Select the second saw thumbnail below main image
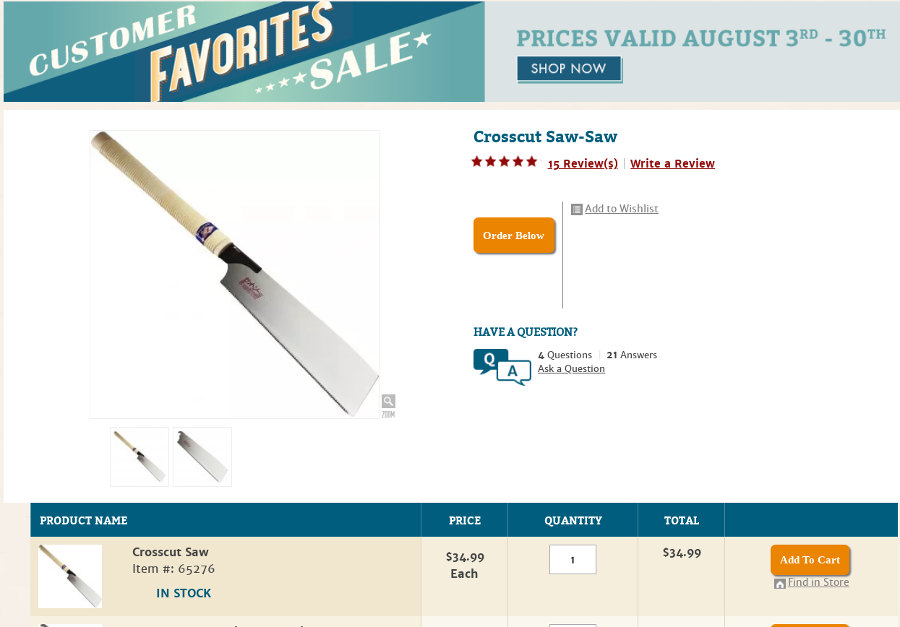Screen dimensions: 900x627 point(202,457)
